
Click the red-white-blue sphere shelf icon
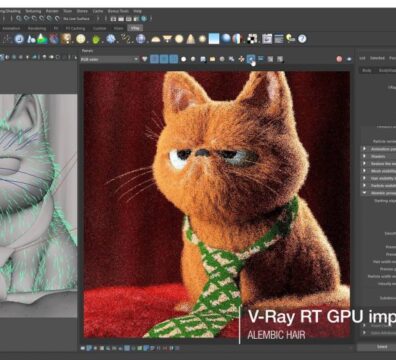tap(237, 39)
